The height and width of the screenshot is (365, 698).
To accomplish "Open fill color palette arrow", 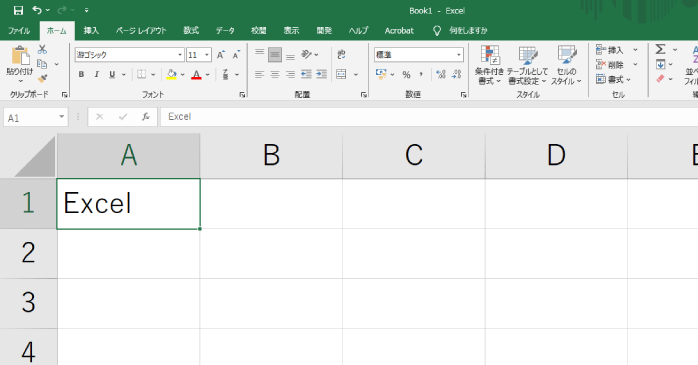I will [x=183, y=75].
